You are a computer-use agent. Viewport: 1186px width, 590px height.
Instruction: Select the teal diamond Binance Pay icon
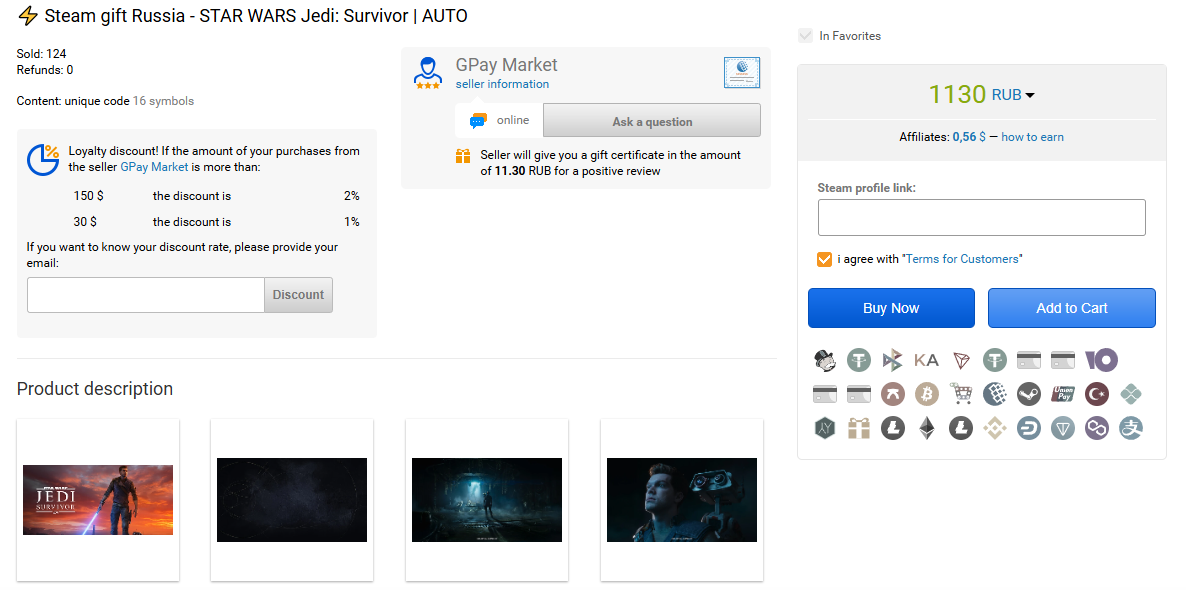tap(1131, 394)
